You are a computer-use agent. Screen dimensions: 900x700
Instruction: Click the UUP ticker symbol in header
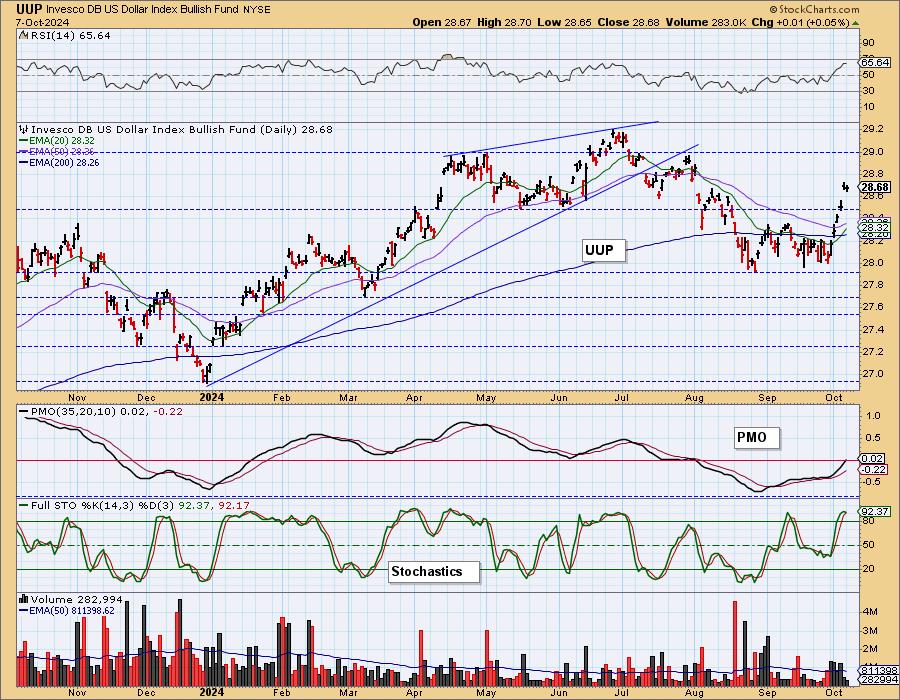coord(29,9)
